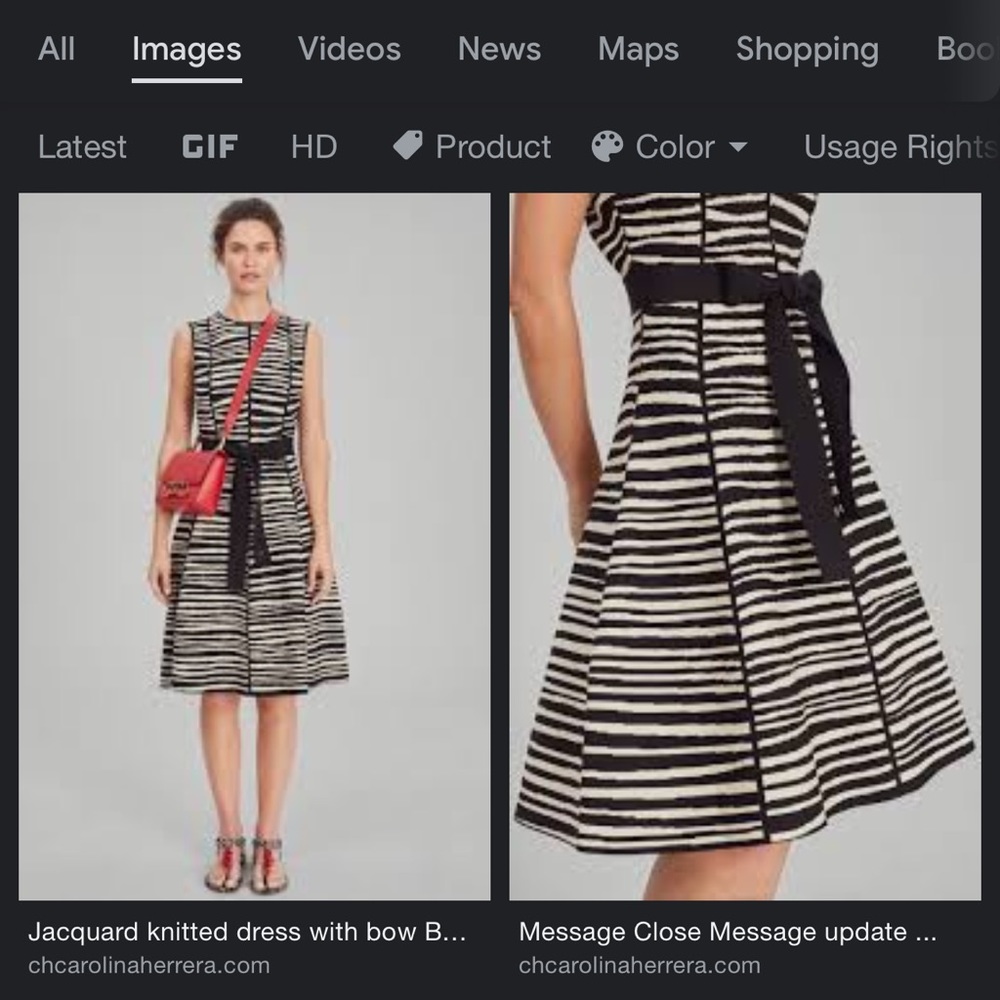Visit chcarolinaherrera.com under Message Close result
Viewport: 1000px width, 1000px height.
(639, 965)
